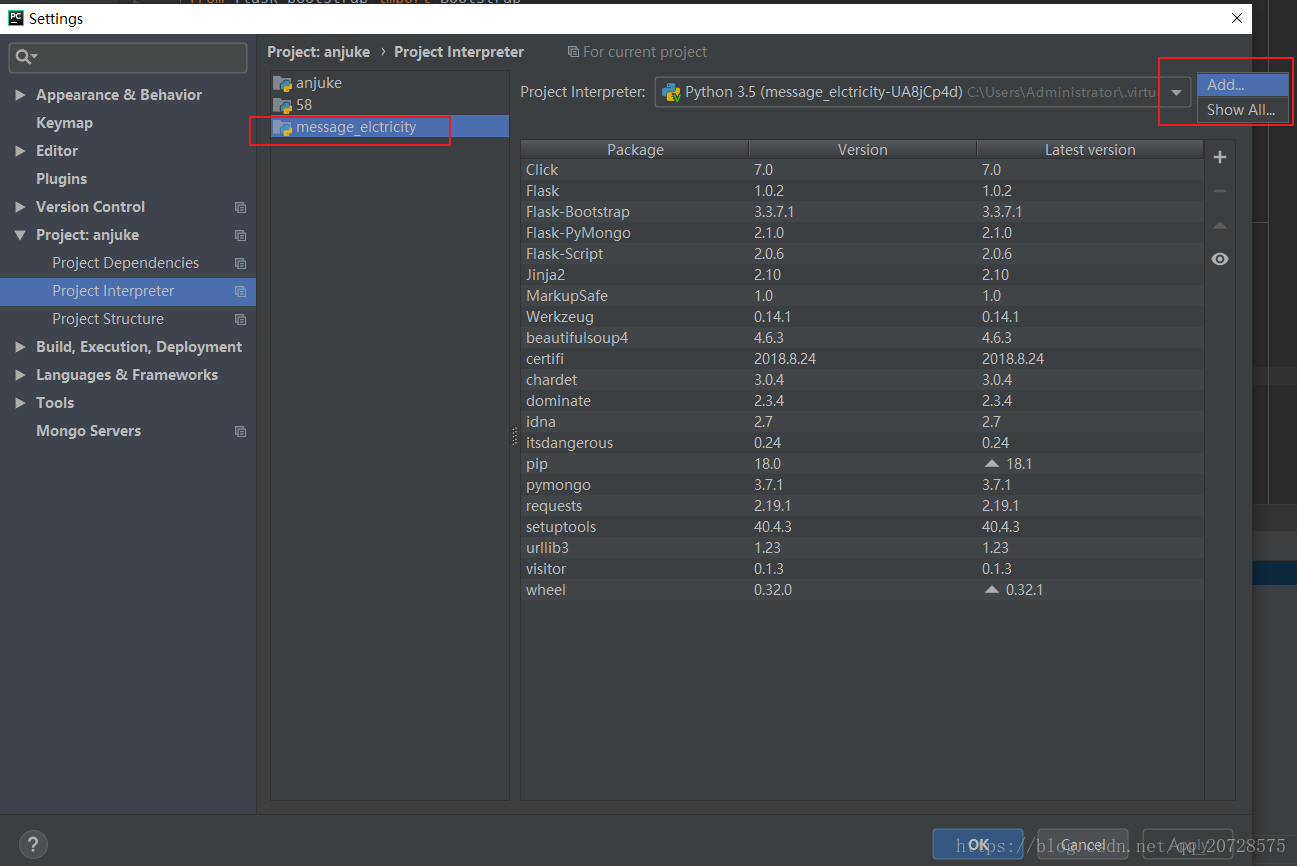Click inside the settings search field
Screen dimensions: 1297x866
point(130,58)
